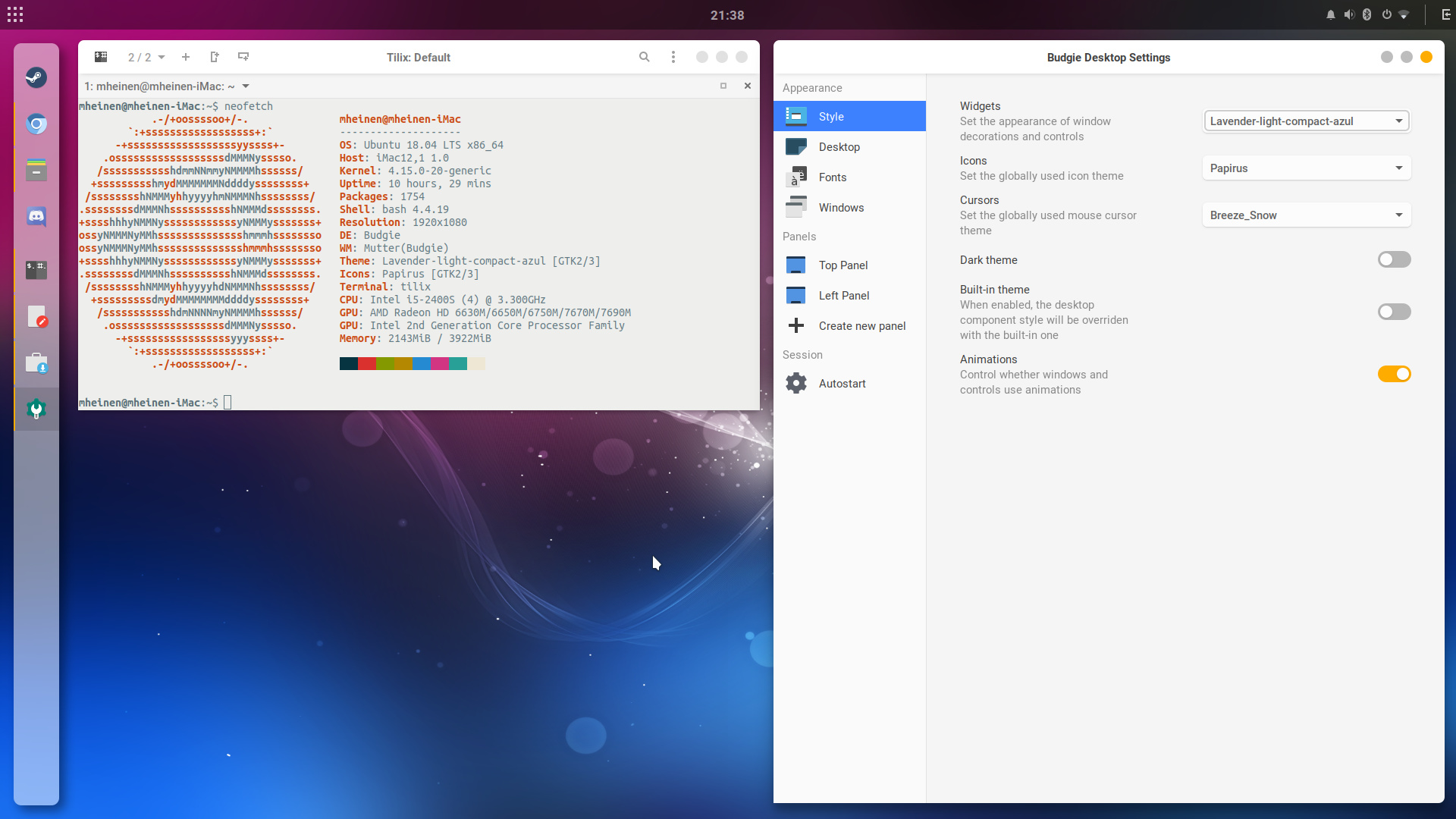Viewport: 1456px width, 819px height.
Task: Open the Budgie Desktop Settings wrench in the dock
Action: pyautogui.click(x=36, y=409)
